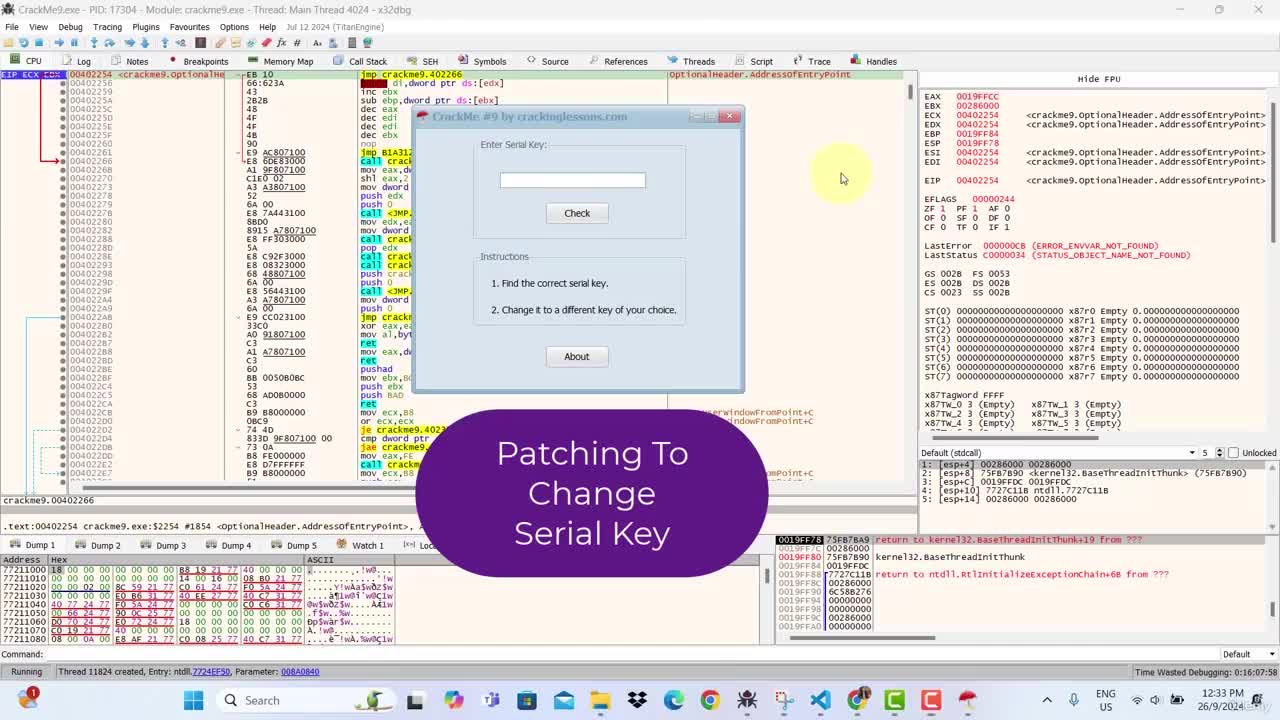Click the Step Over toolbar icon
Viewport: 1280px width, 720px height.
pyautogui.click(x=109, y=43)
